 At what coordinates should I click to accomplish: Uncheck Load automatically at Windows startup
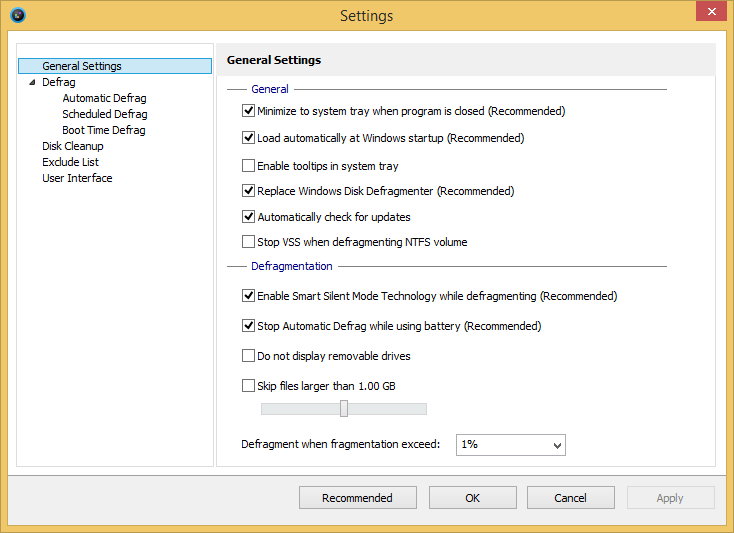coord(249,138)
